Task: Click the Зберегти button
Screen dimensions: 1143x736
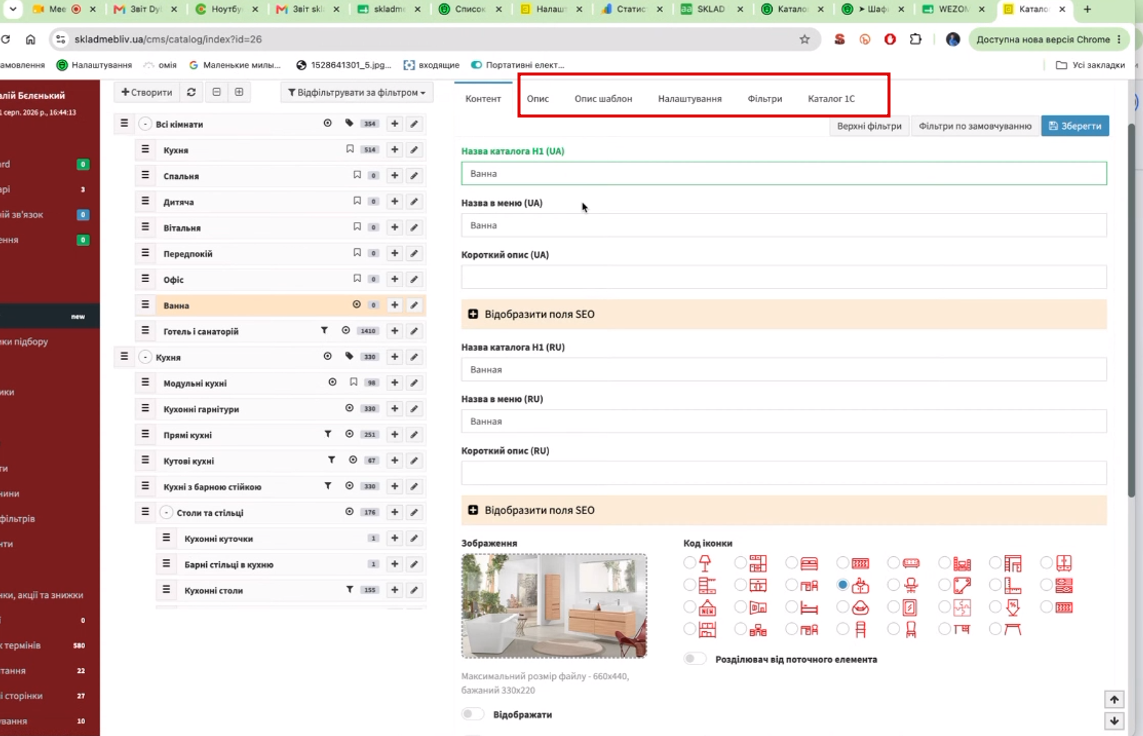Action: tap(1075, 126)
